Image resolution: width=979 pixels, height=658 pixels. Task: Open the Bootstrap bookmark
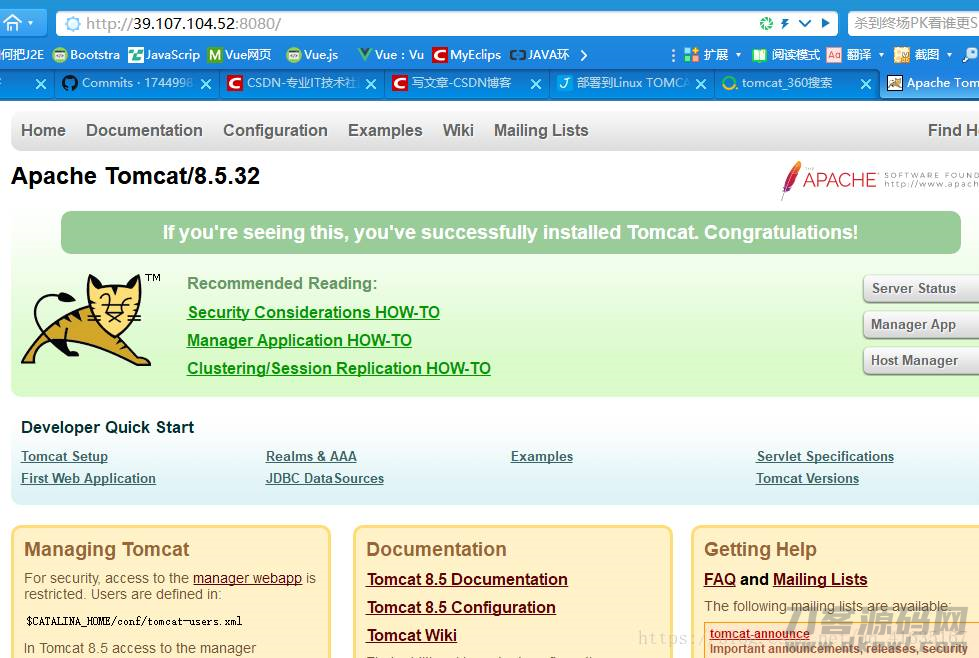click(86, 55)
